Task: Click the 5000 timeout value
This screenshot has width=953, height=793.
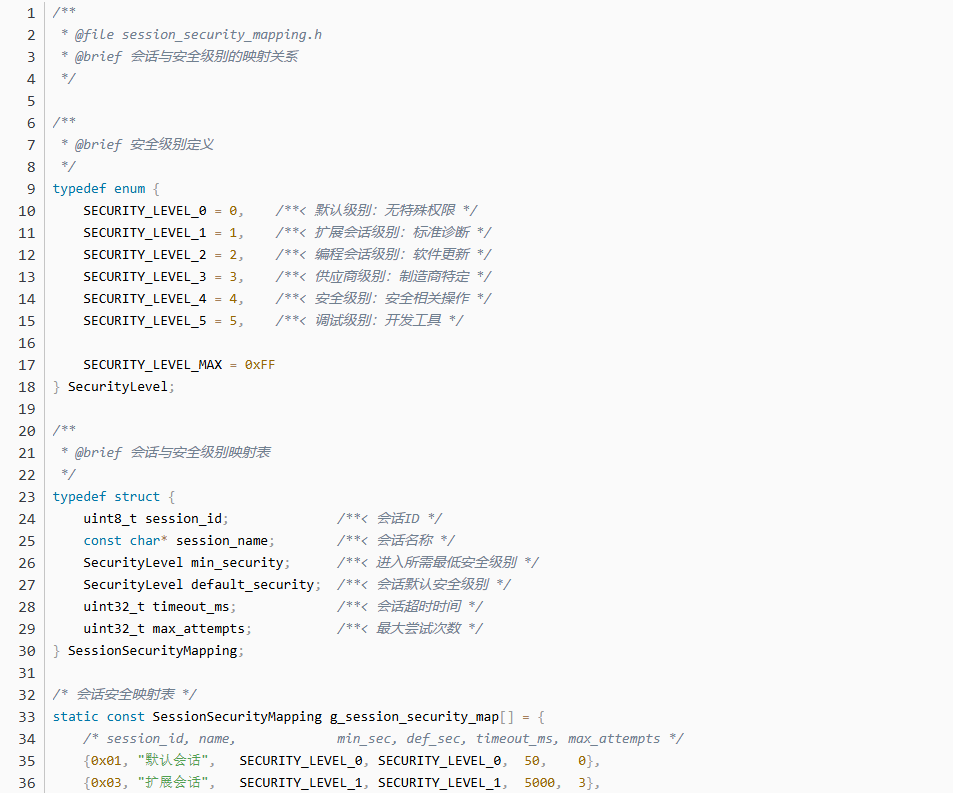Action: 539,782
